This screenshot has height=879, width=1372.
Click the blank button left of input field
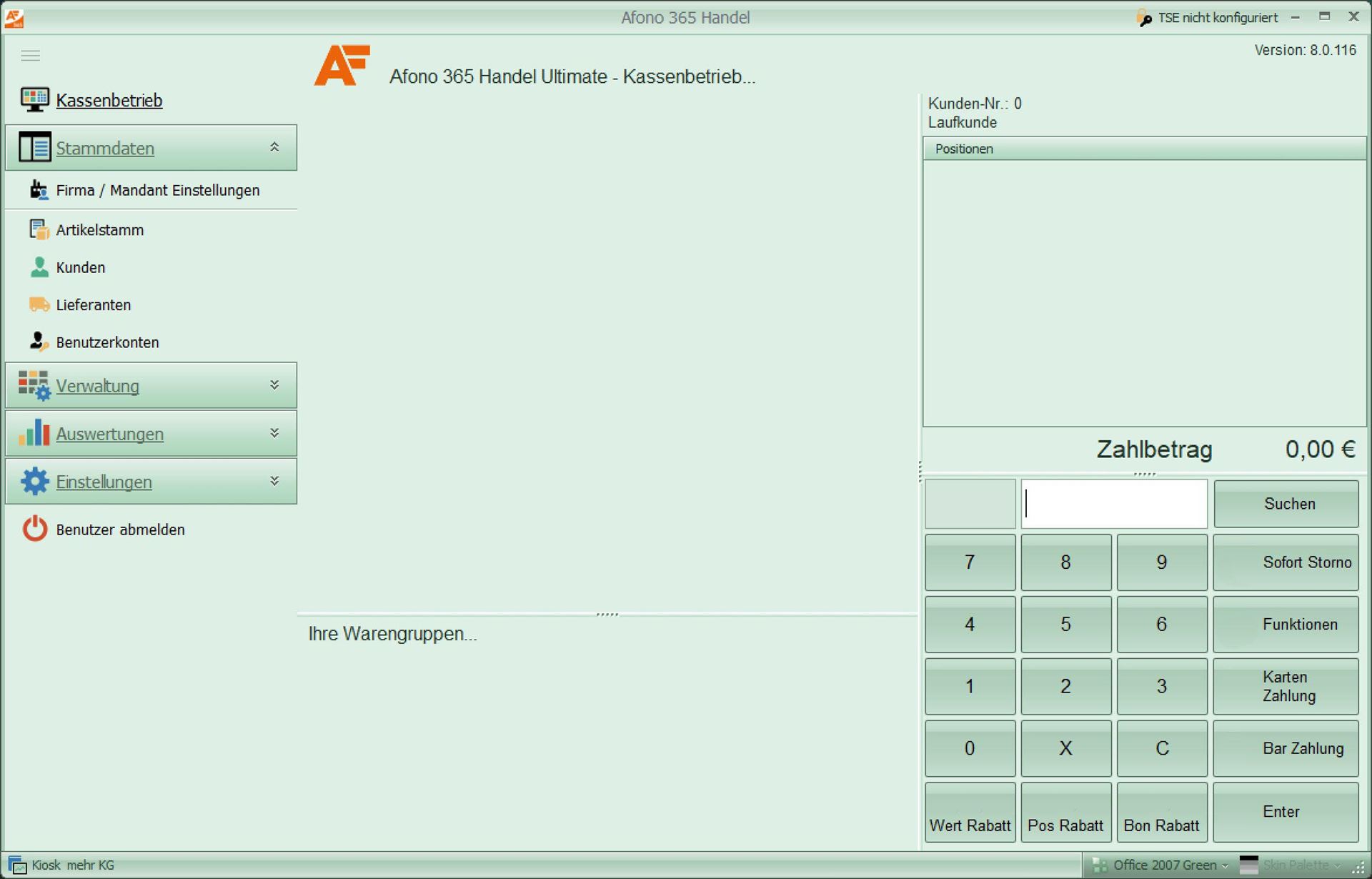click(x=970, y=504)
